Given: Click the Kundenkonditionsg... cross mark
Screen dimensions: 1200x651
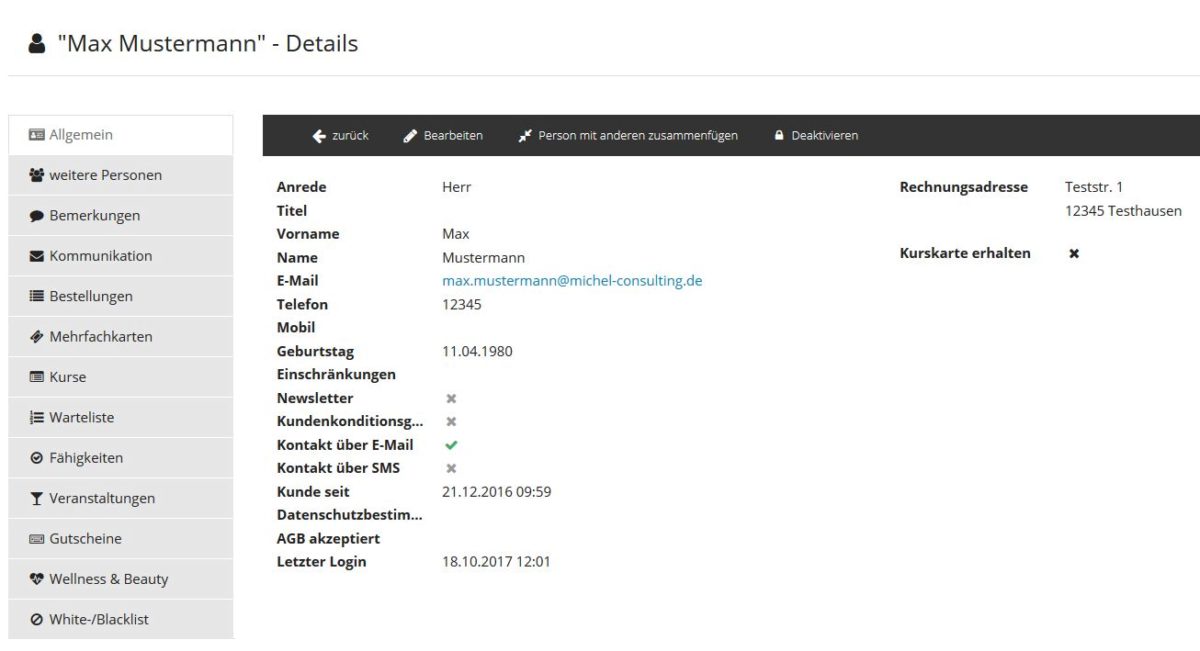Looking at the screenshot, I should pos(451,421).
